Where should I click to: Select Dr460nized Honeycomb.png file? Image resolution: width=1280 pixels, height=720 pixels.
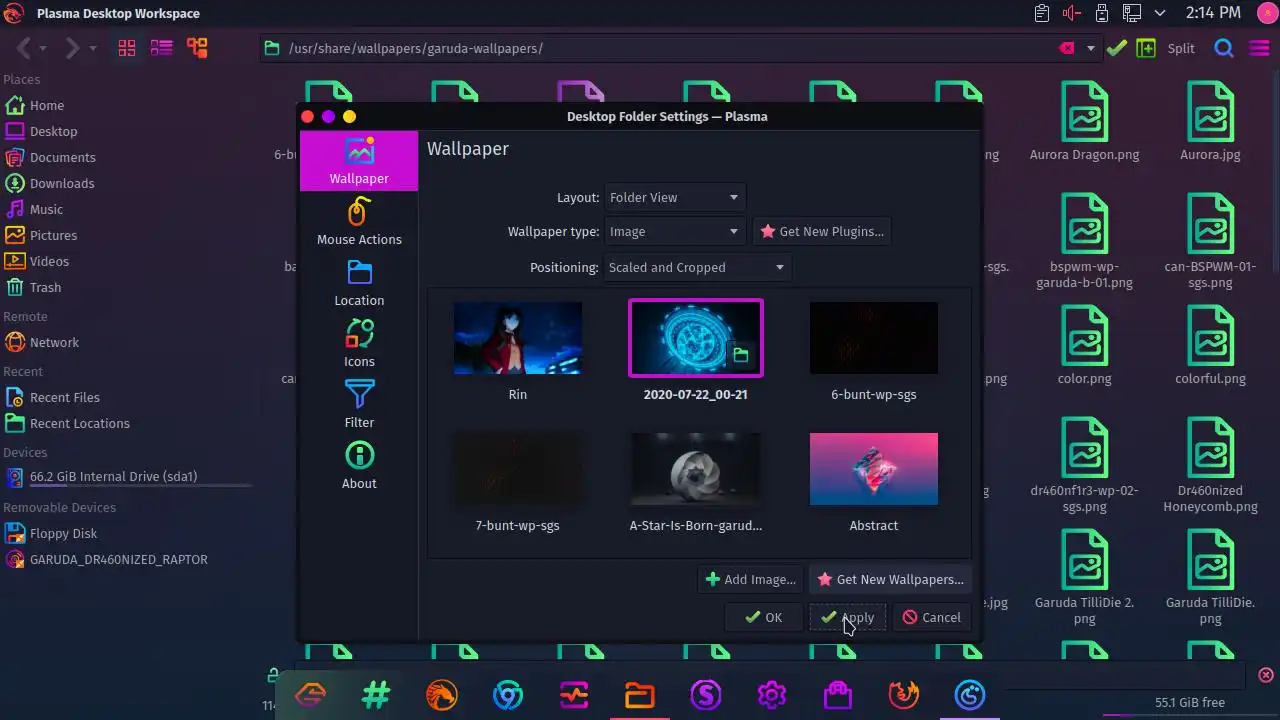click(x=1210, y=465)
